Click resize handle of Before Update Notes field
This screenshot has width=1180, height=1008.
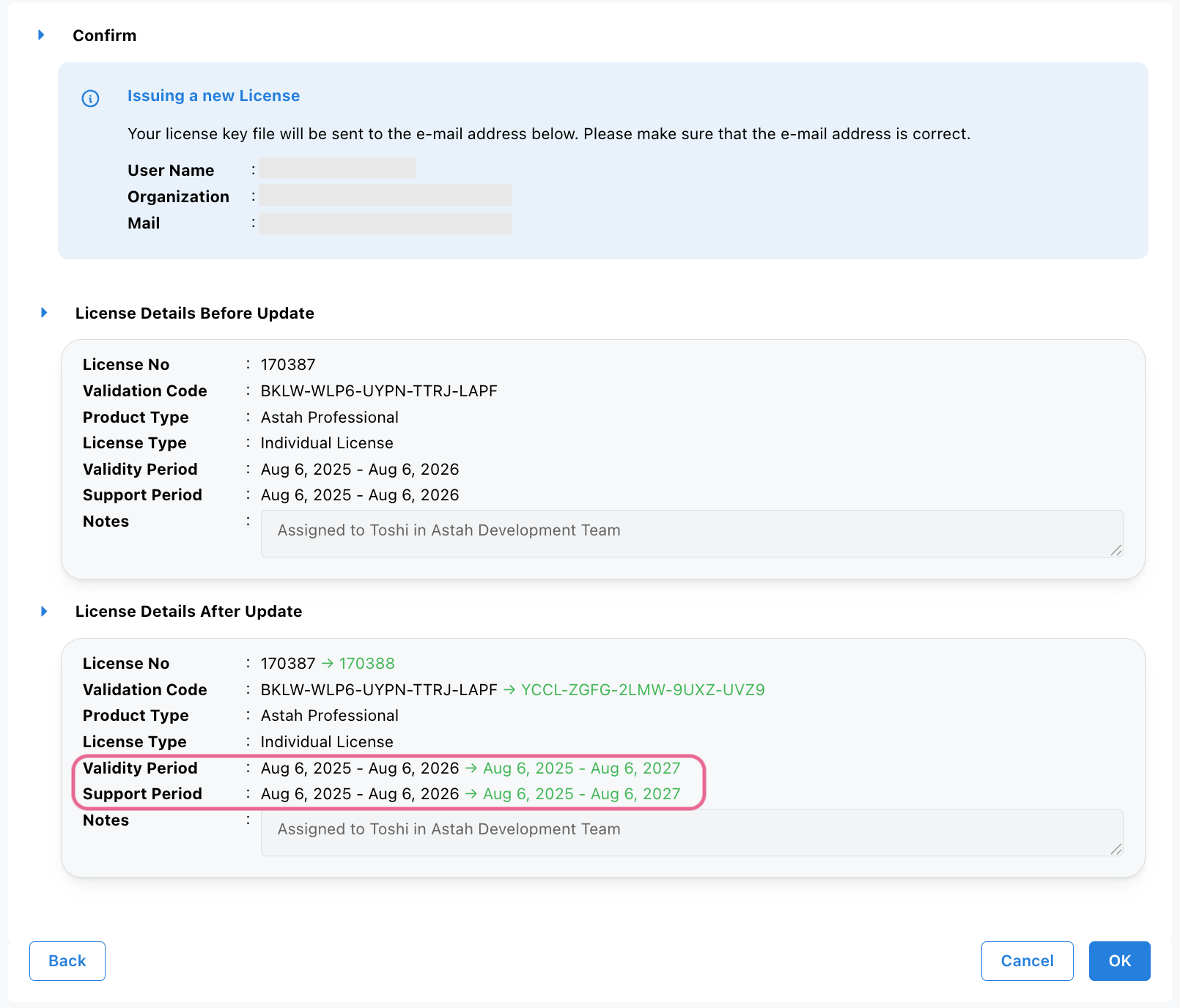(x=1116, y=550)
